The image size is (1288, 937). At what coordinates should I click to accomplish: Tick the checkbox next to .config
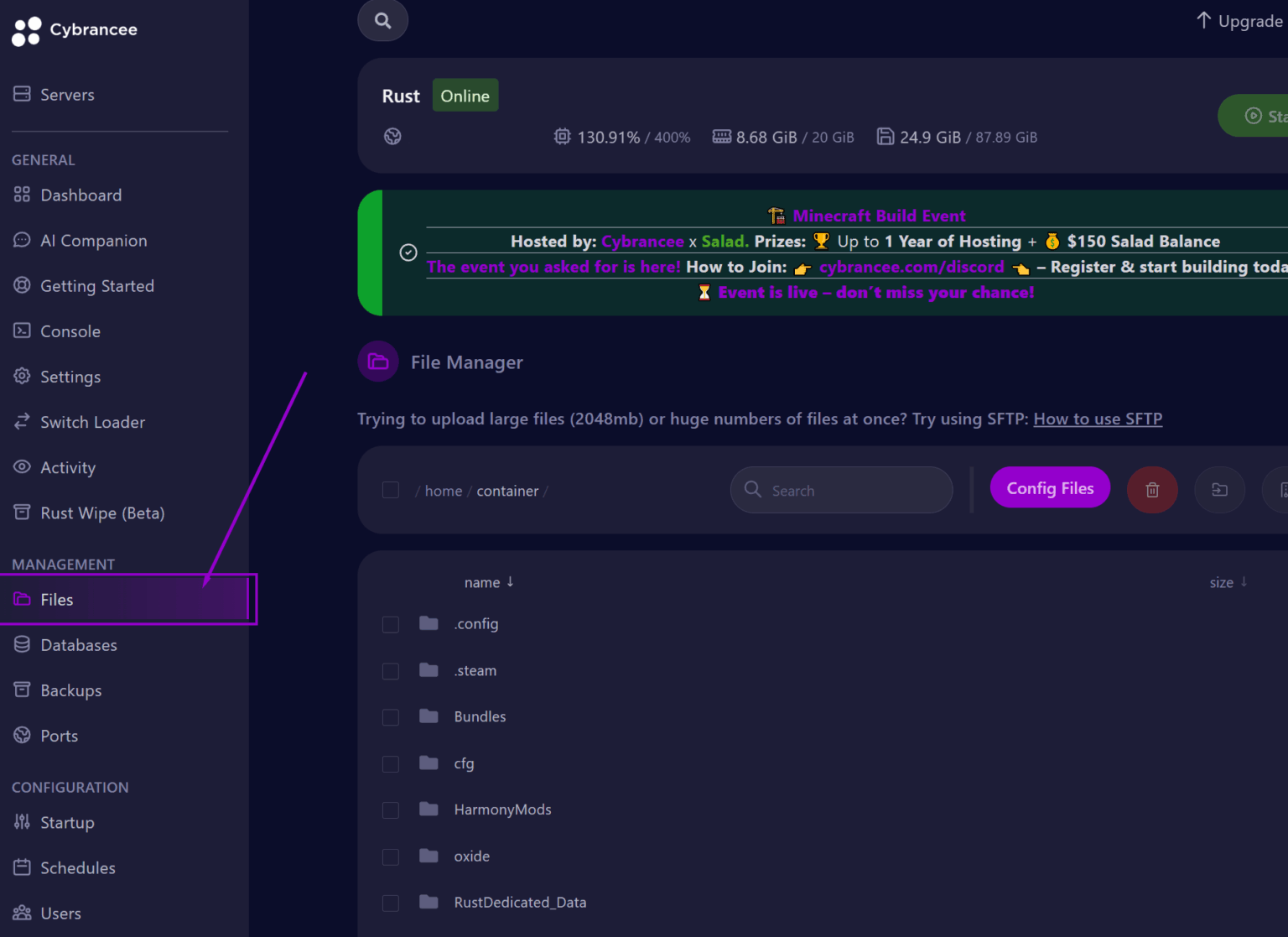[x=391, y=624]
